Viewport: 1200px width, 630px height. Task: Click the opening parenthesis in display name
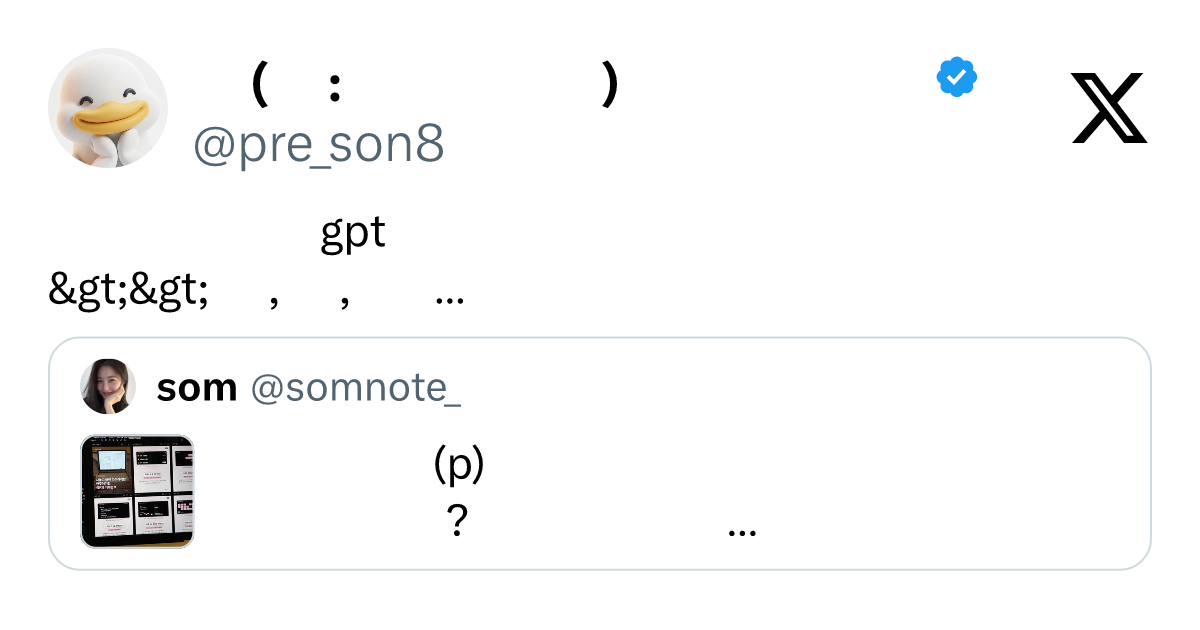[260, 85]
